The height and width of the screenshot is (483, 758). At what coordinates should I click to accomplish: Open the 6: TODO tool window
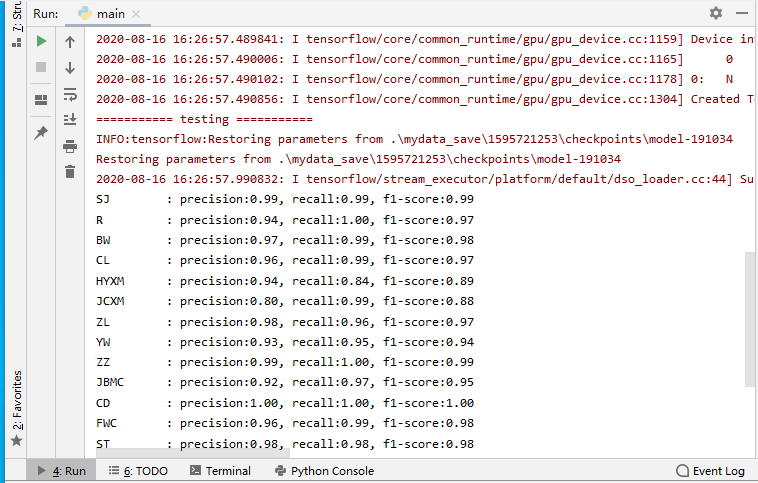[138, 471]
